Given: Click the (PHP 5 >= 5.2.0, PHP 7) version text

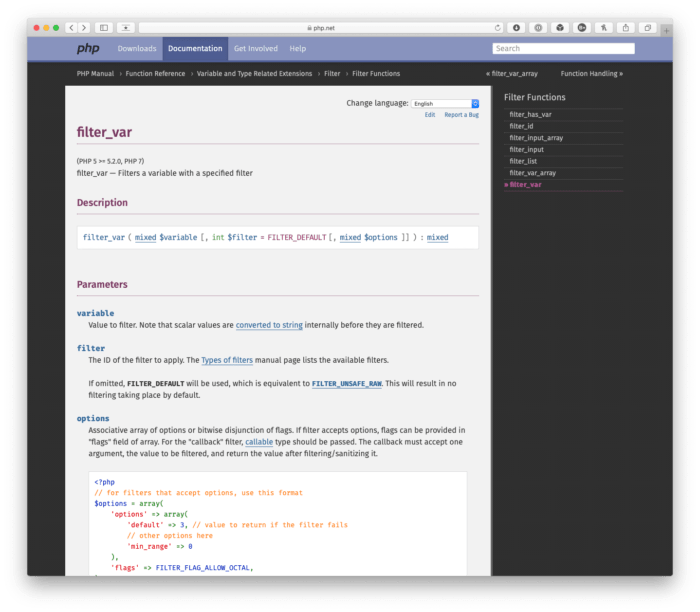Looking at the screenshot, I should 110,161.
